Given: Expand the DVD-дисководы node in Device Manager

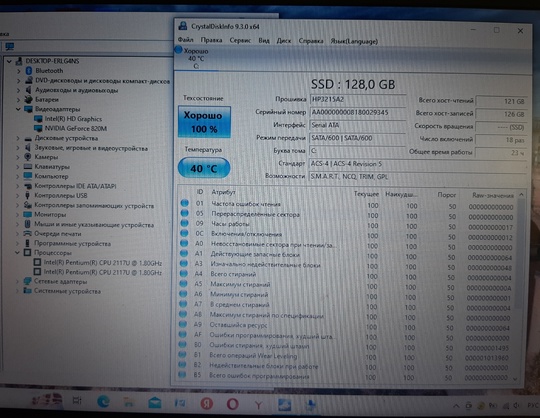Looking at the screenshot, I should coord(19,81).
